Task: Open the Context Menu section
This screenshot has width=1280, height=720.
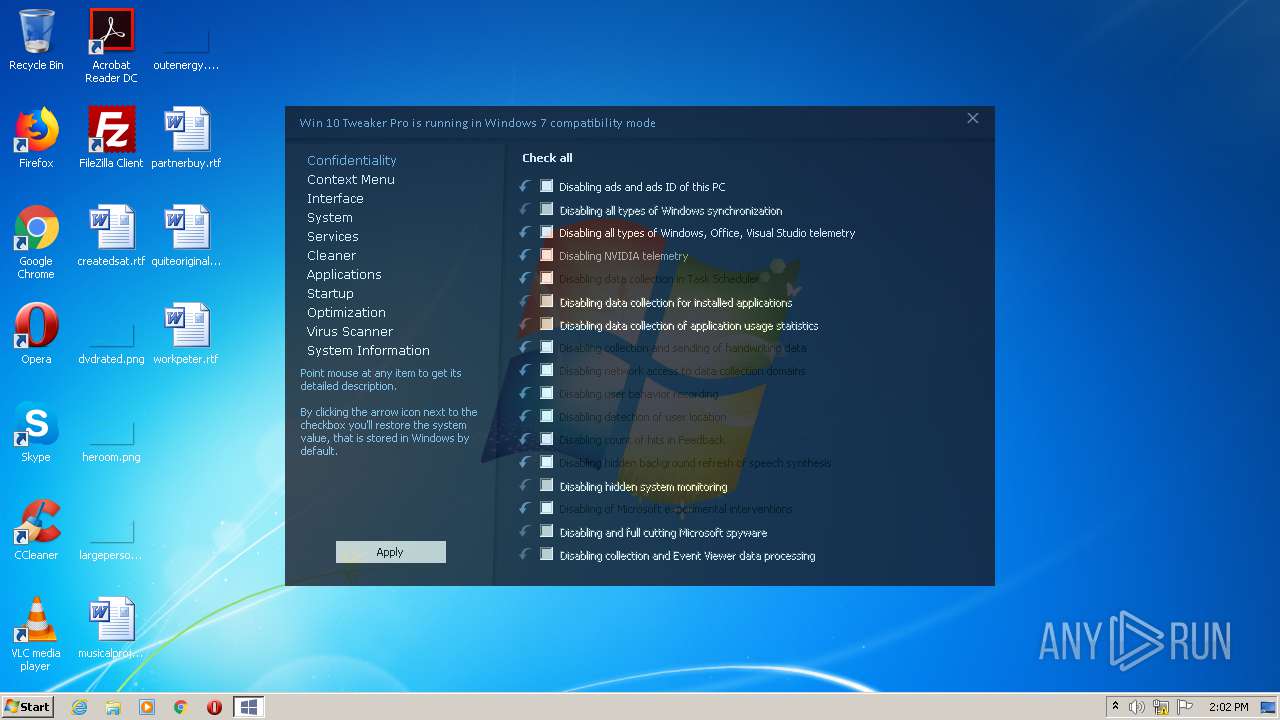Action: click(x=351, y=179)
